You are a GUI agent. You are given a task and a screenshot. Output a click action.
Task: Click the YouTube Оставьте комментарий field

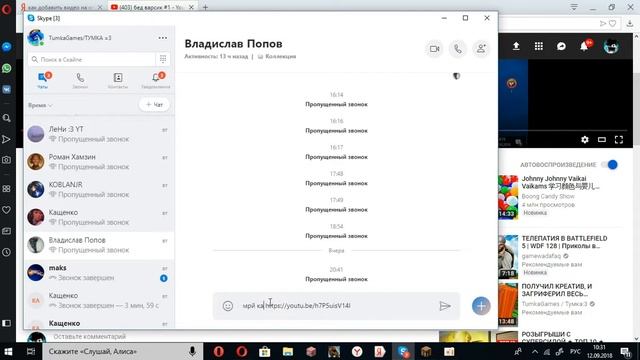coord(90,337)
